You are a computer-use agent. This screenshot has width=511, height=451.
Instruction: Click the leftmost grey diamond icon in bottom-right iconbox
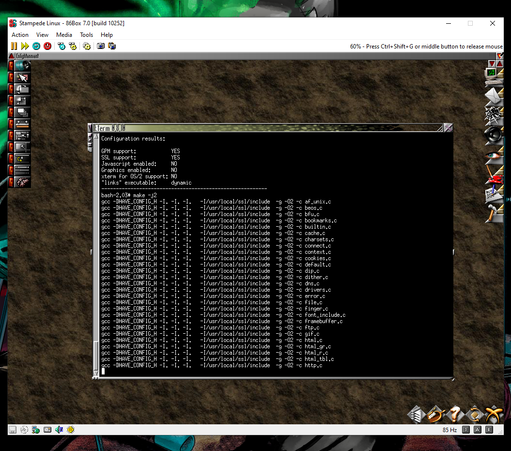coord(416,414)
